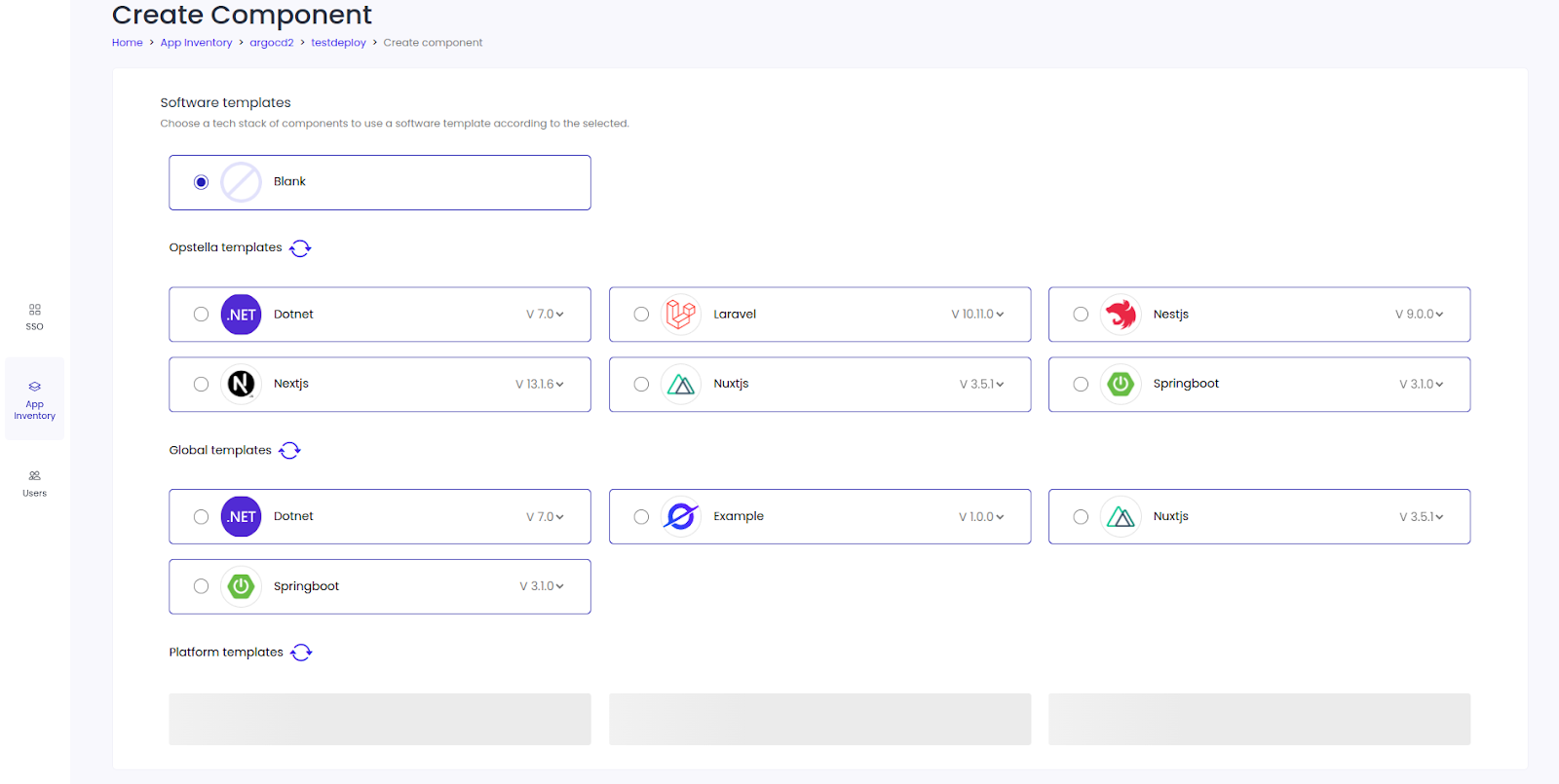The width and height of the screenshot is (1559, 784).
Task: Refresh the Global templates list
Action: (x=289, y=451)
